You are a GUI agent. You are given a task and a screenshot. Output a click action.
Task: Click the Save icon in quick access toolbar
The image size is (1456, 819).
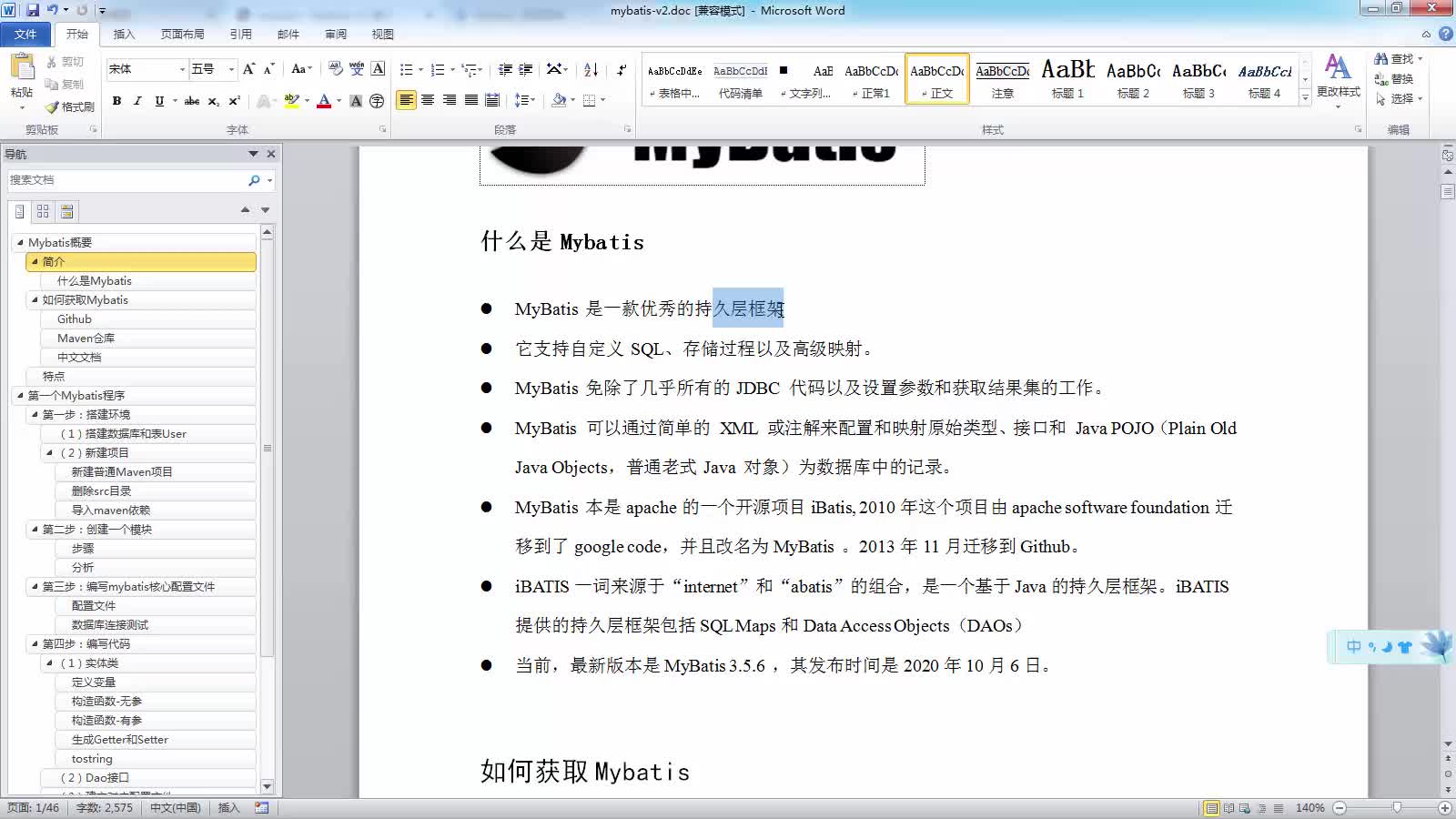point(33,10)
